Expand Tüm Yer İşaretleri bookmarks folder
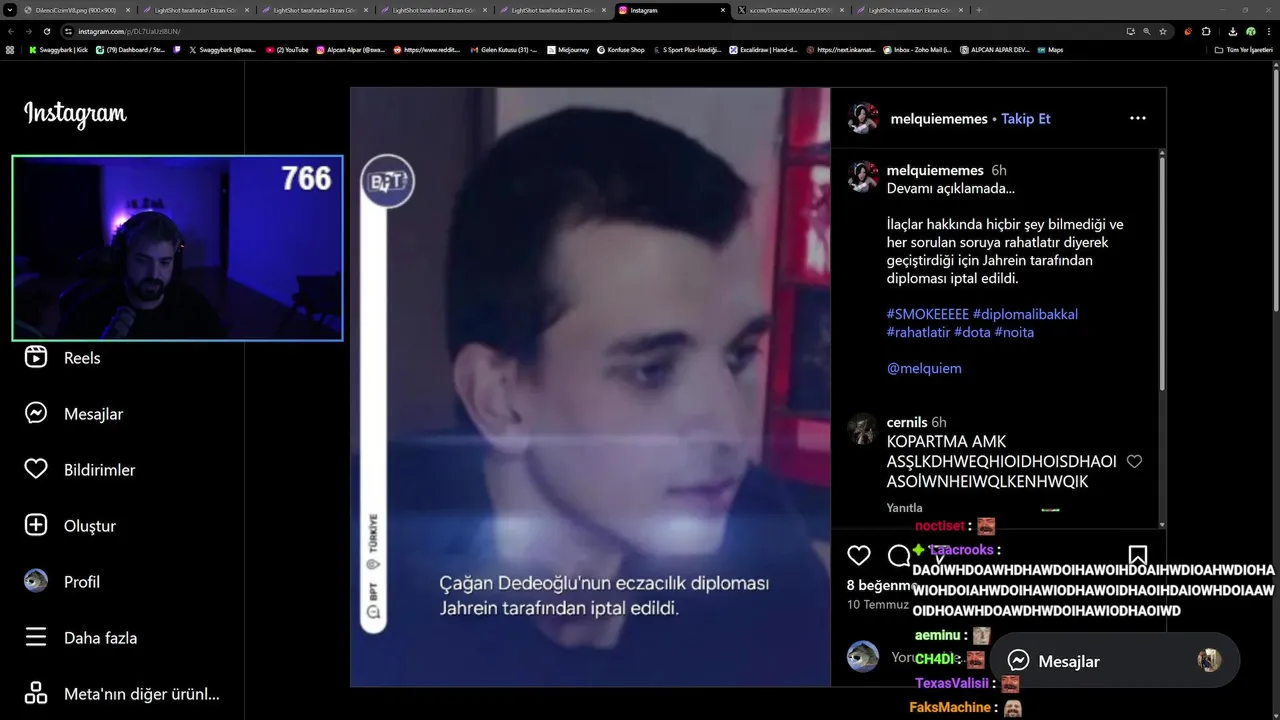This screenshot has width=1280, height=720. (x=1244, y=50)
